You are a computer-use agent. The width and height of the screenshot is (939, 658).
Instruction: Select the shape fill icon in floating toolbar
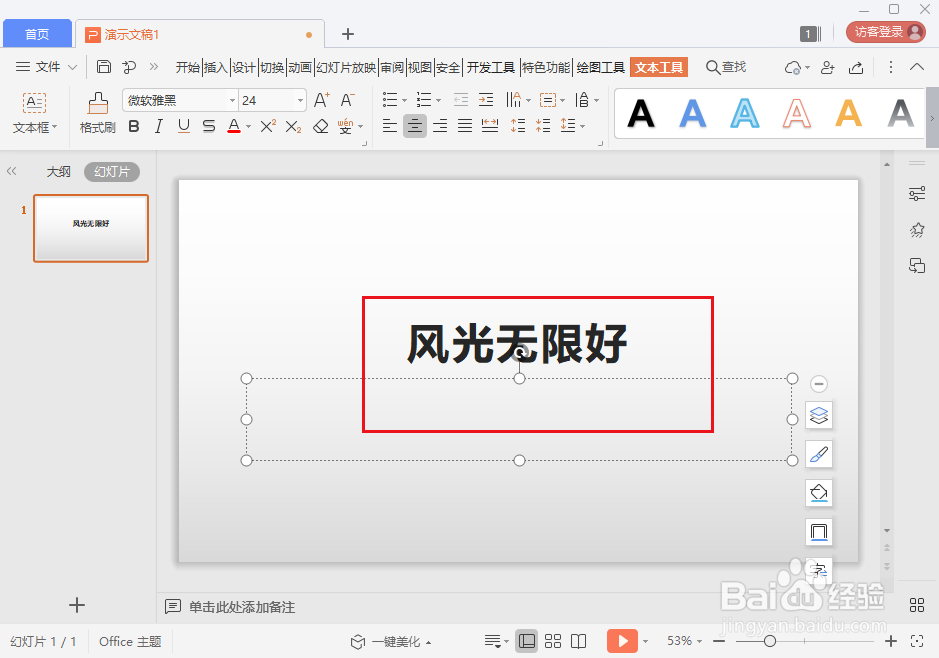pos(819,493)
